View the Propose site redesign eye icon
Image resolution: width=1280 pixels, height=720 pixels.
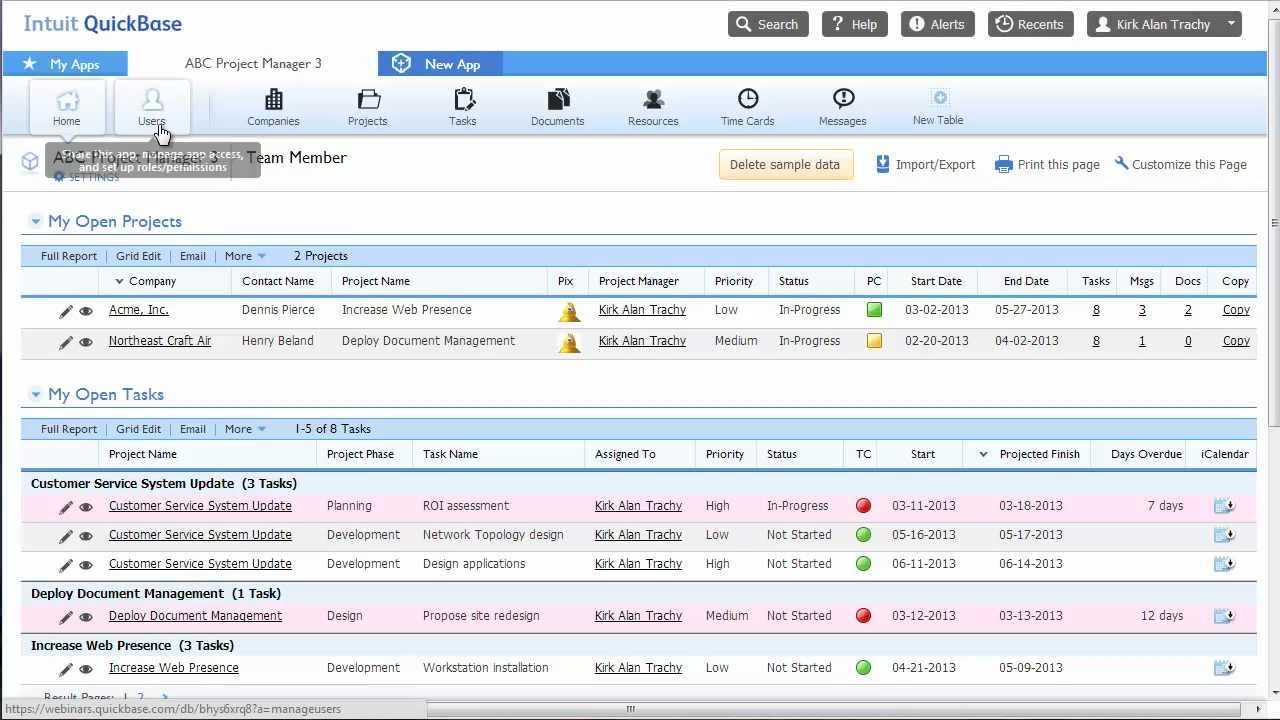(x=86, y=617)
